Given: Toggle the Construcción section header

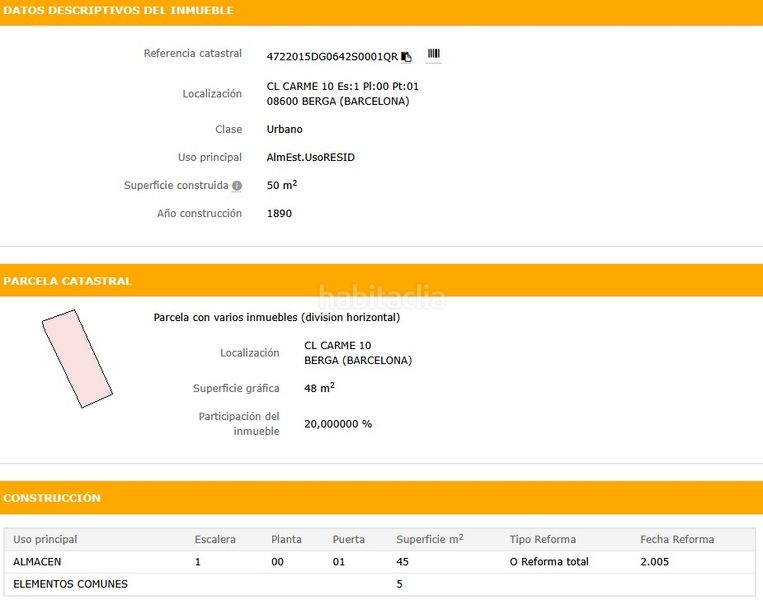Looking at the screenshot, I should pos(52,497).
